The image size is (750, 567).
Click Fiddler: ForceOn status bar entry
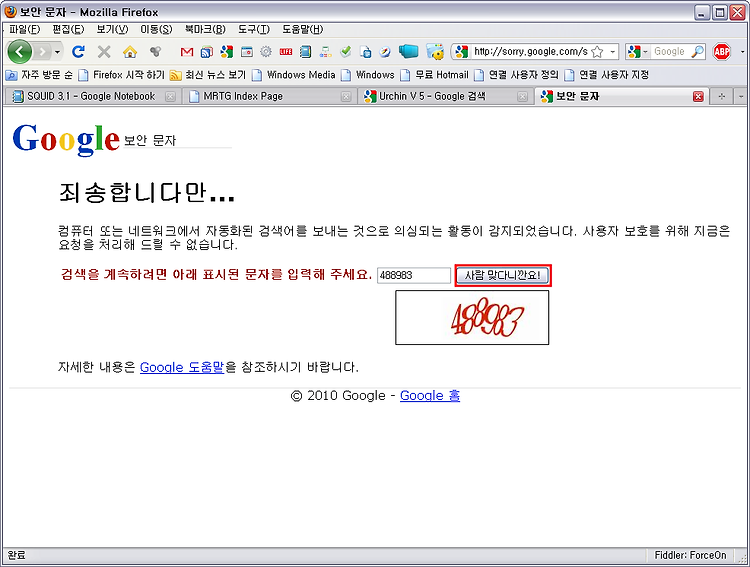[x=690, y=555]
